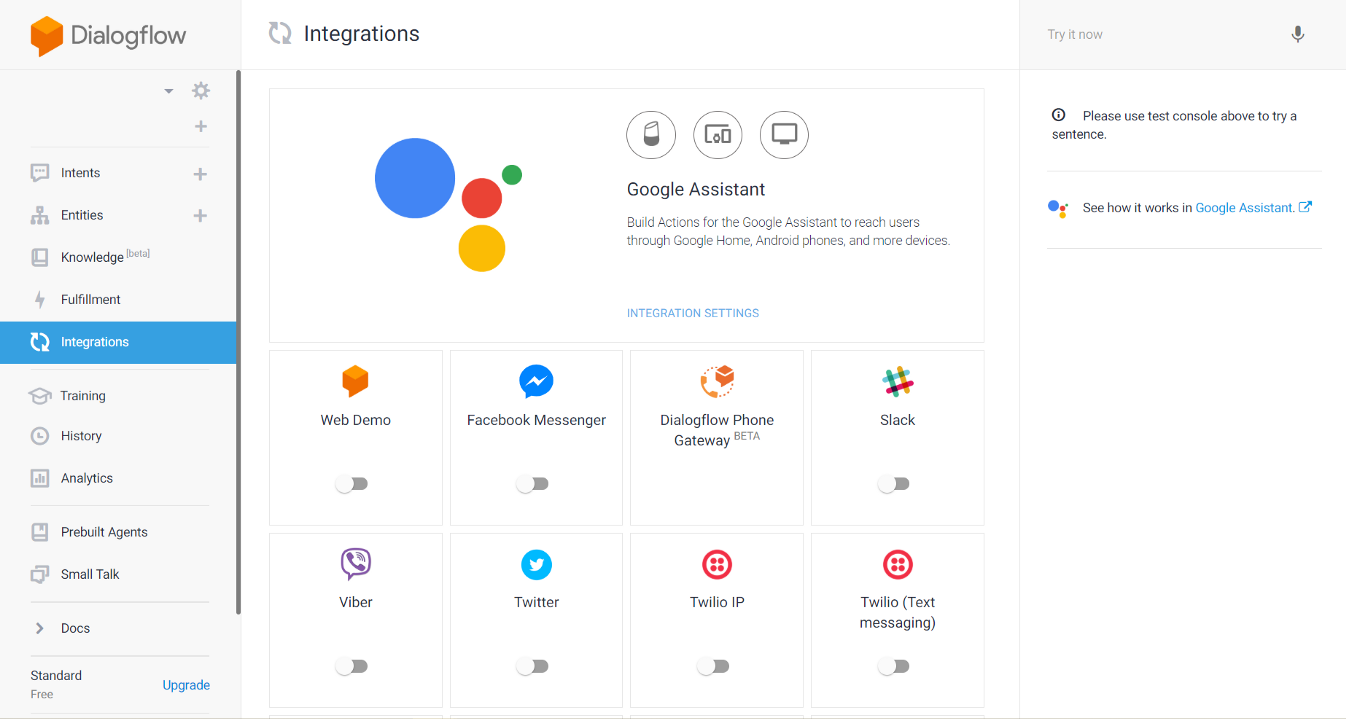Viewport: 1346px width, 719px height.
Task: Click the plus icon next to Intents
Action: 200,174
